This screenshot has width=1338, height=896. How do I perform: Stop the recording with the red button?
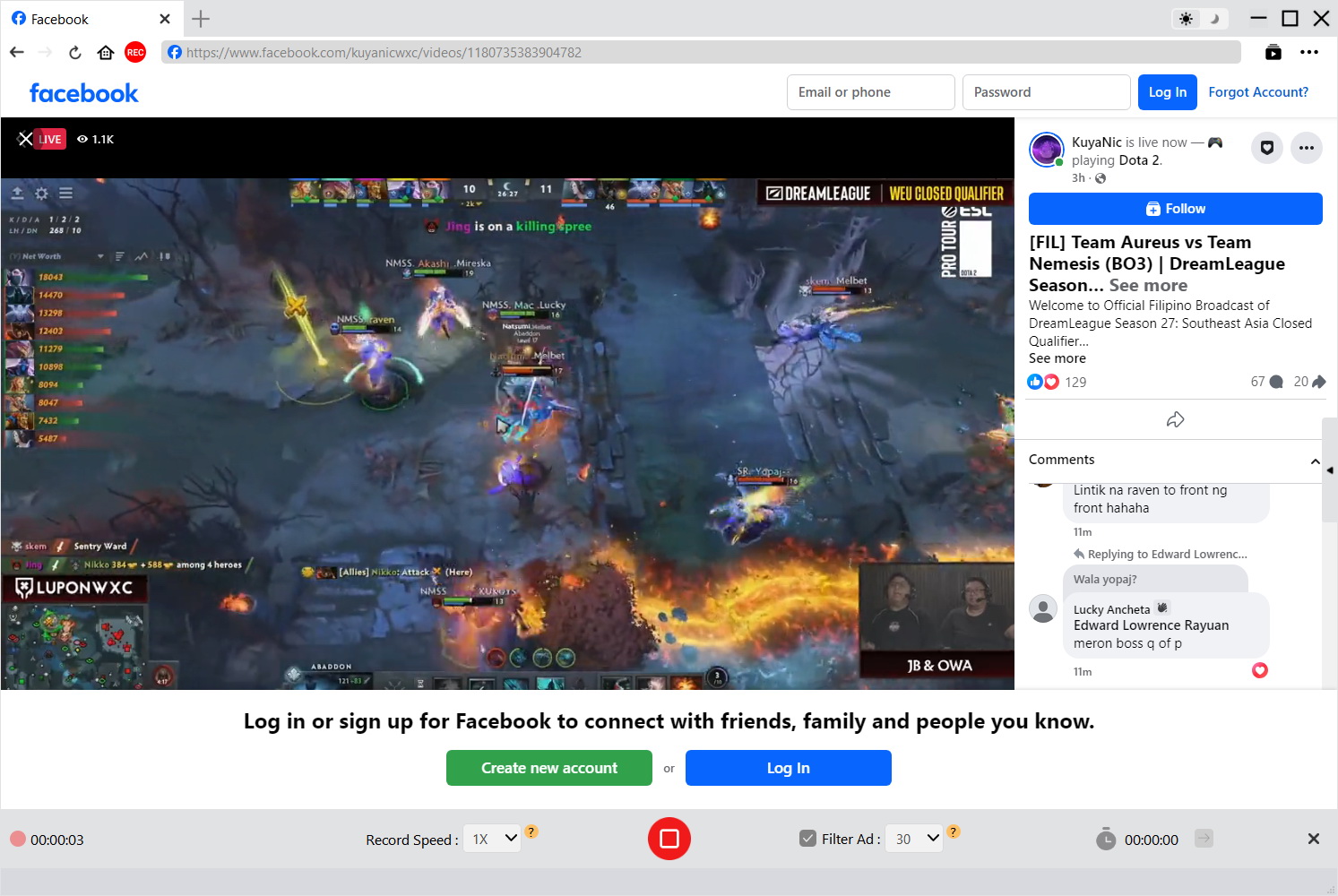coord(669,839)
